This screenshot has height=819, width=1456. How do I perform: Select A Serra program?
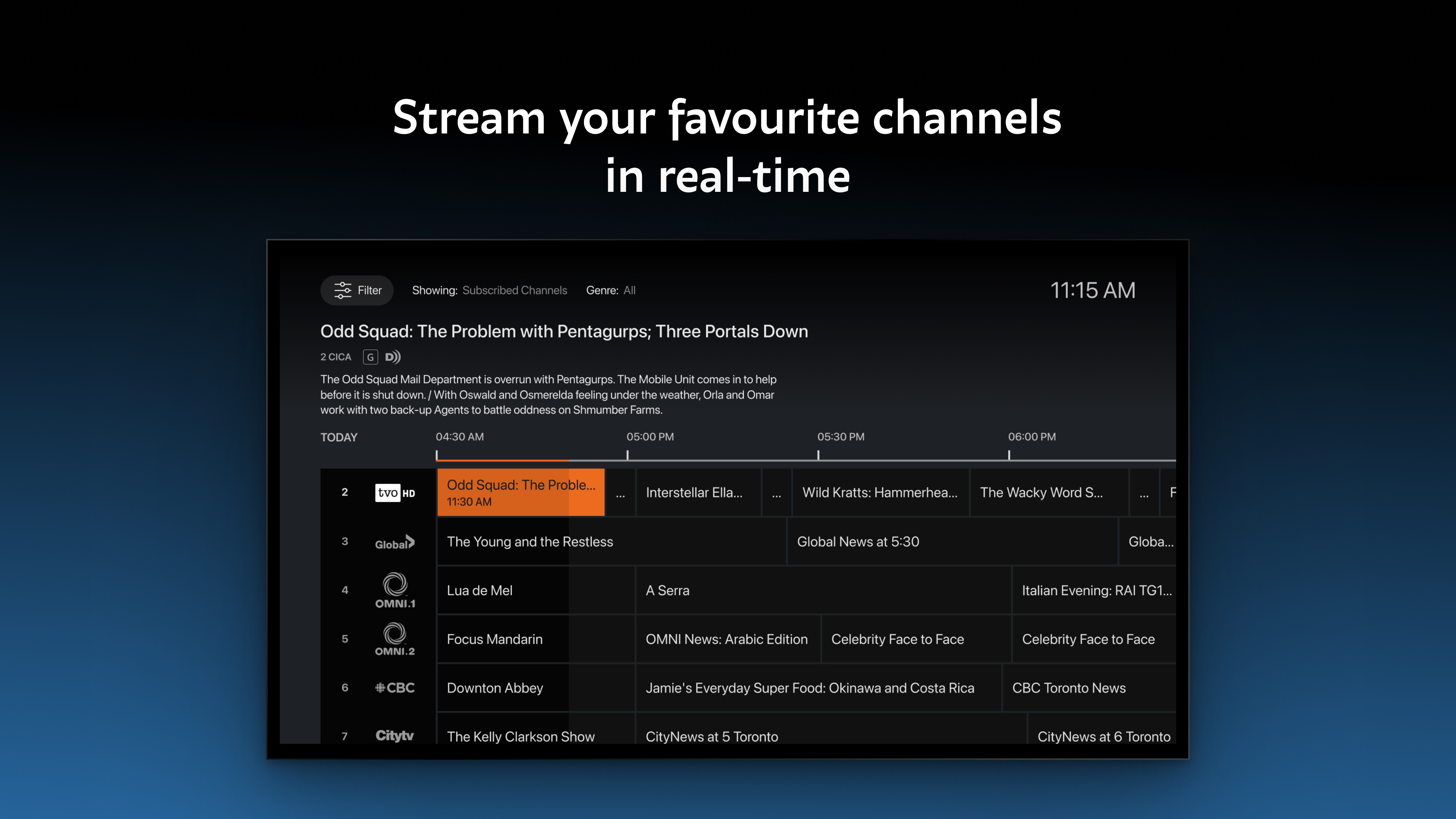tap(824, 591)
